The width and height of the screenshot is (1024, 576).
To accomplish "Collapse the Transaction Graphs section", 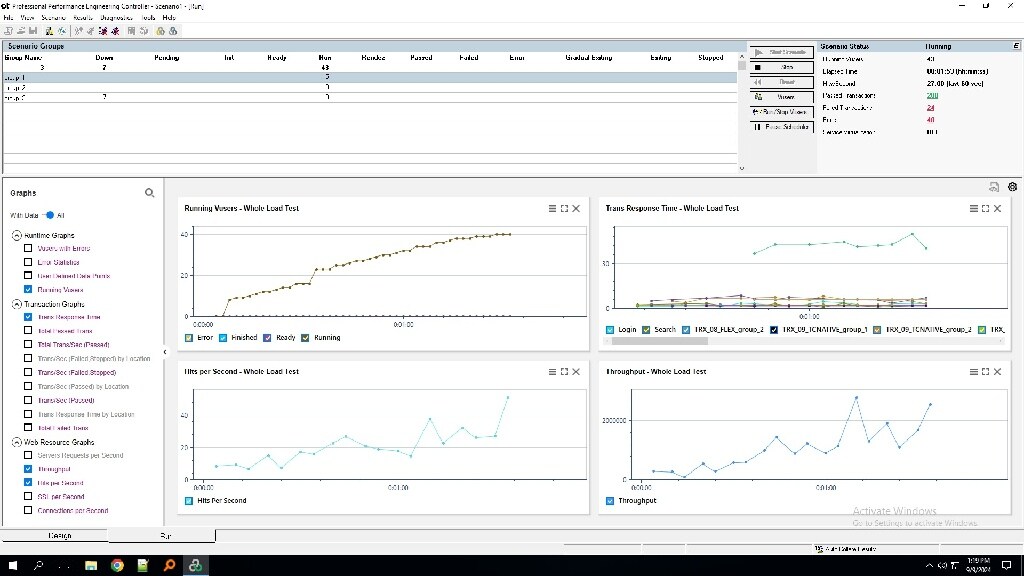I will (x=17, y=304).
